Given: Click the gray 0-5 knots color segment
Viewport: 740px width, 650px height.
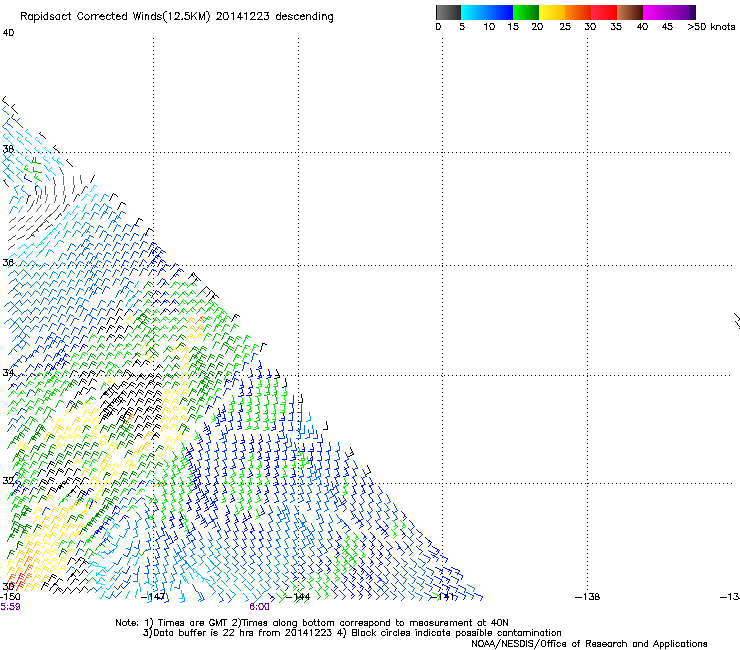Looking at the screenshot, I should pyautogui.click(x=448, y=12).
